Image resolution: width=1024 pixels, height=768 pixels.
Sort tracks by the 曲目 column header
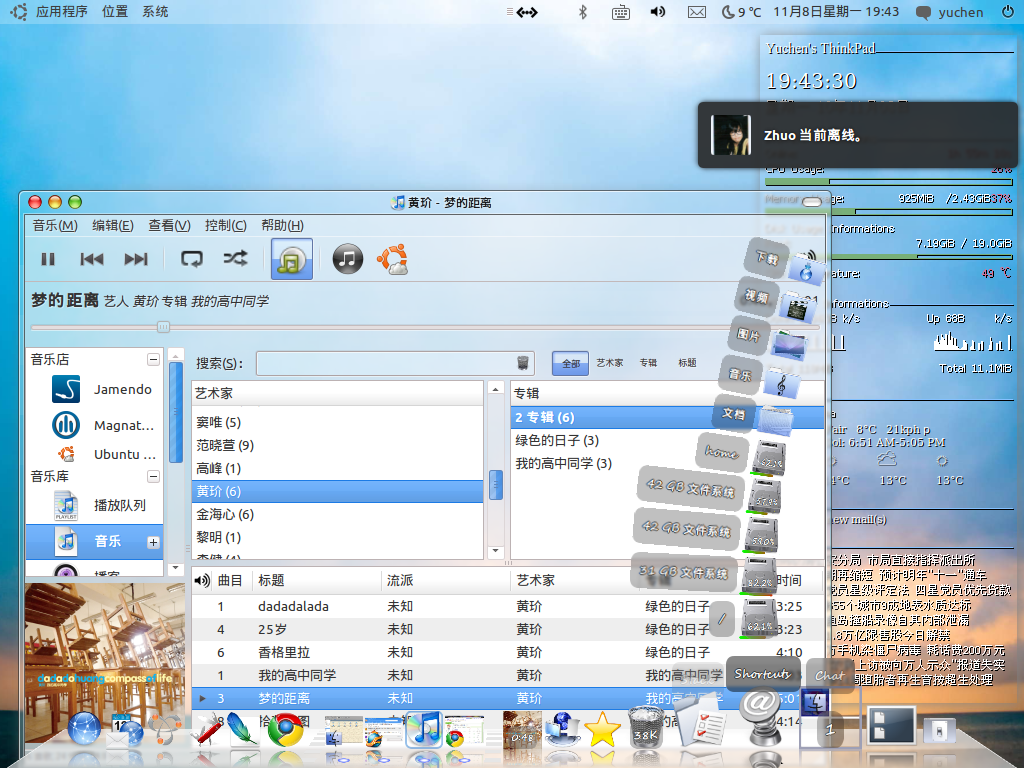point(230,581)
